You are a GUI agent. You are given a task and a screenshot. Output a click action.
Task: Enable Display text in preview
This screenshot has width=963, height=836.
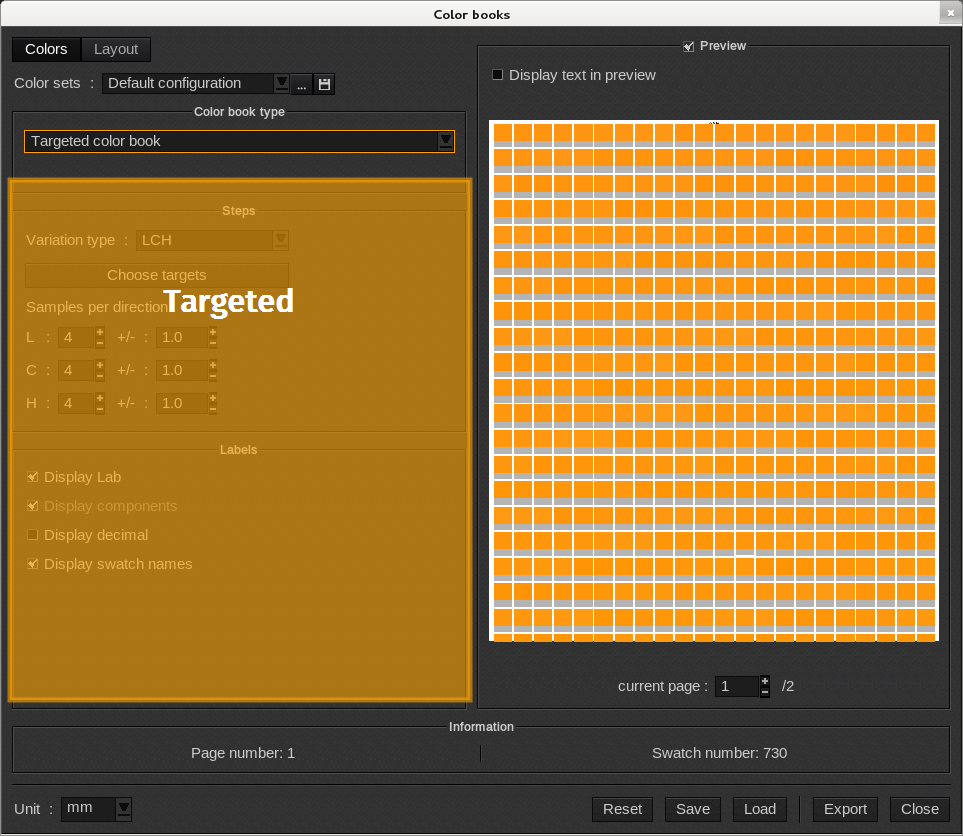point(497,75)
